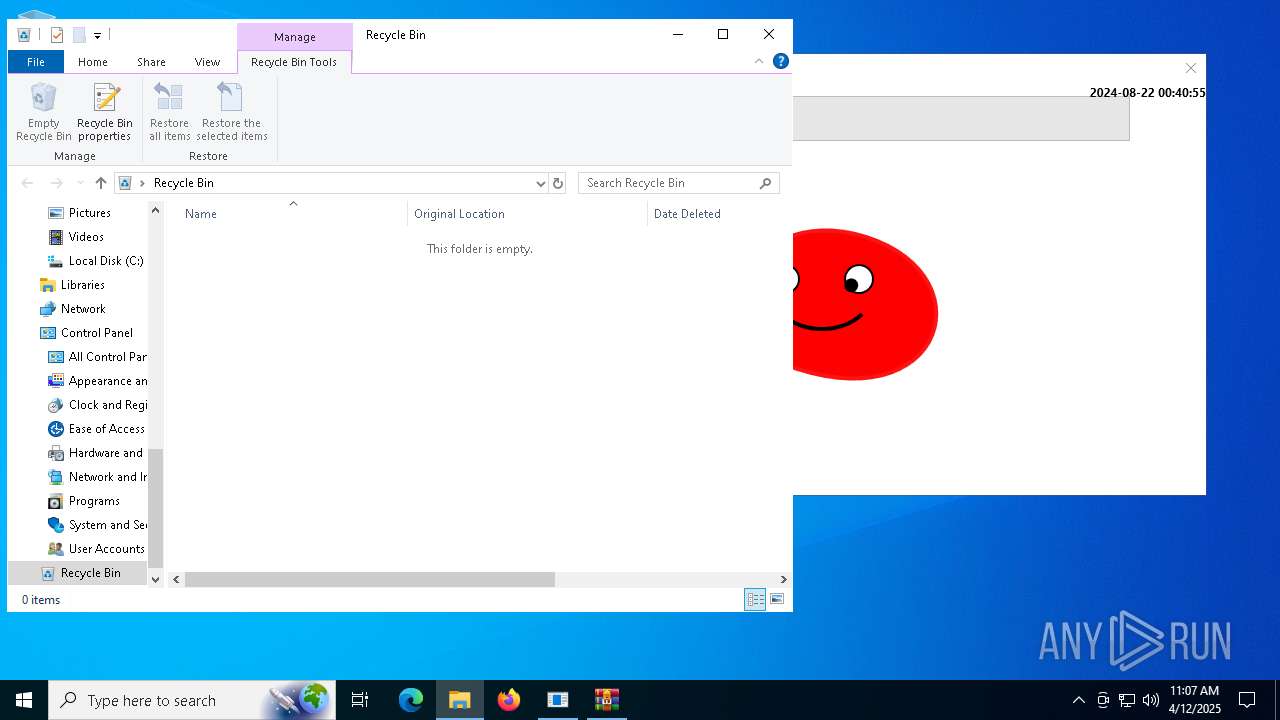The width and height of the screenshot is (1280, 720).
Task: Click the Forward navigation arrow
Action: 57,183
